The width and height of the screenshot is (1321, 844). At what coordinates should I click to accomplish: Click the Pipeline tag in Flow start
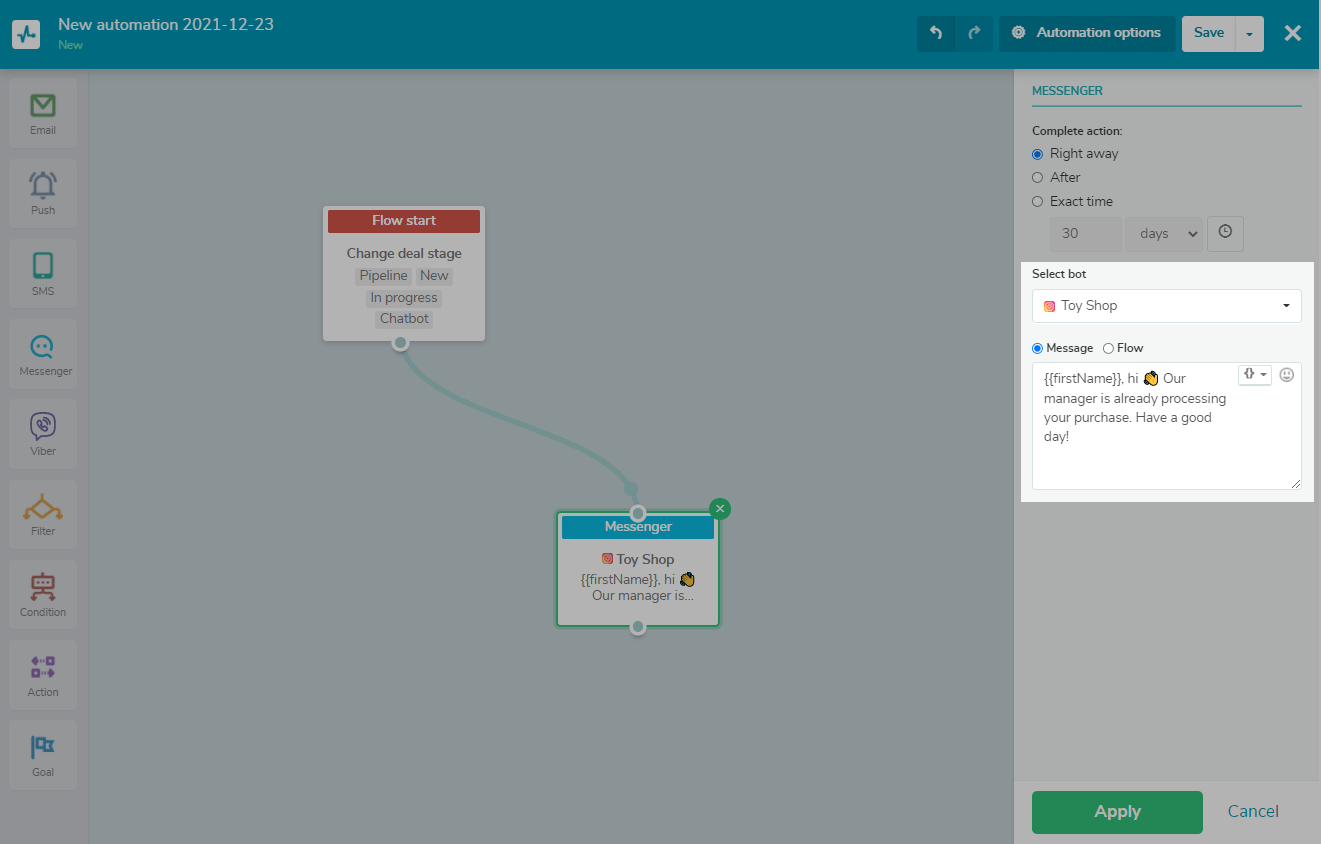tap(384, 276)
